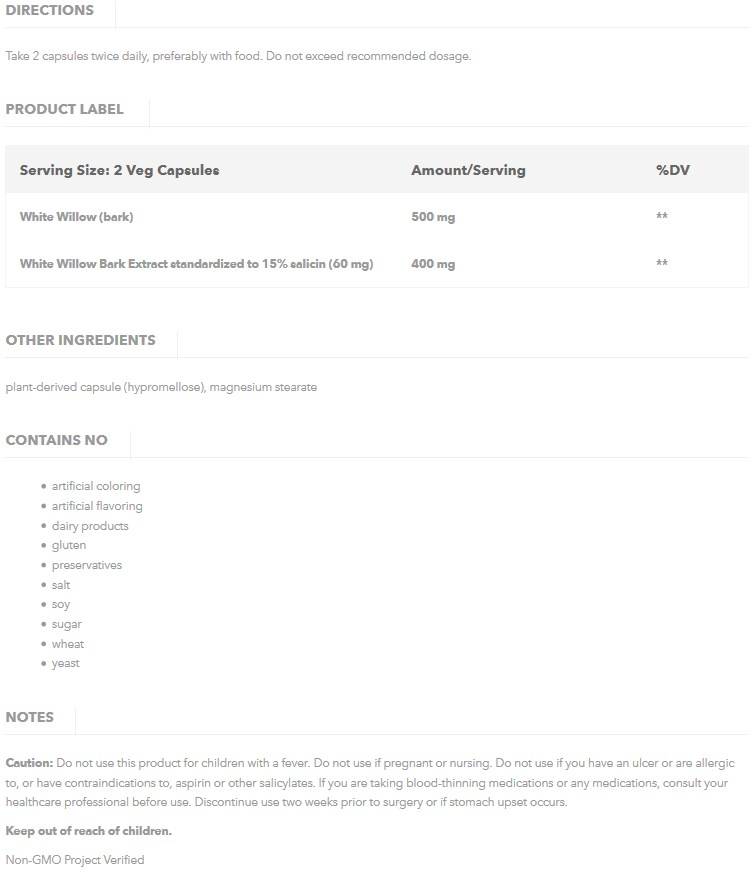
Task: Click 'Keep out of reach of children' text
Action: (x=88, y=831)
